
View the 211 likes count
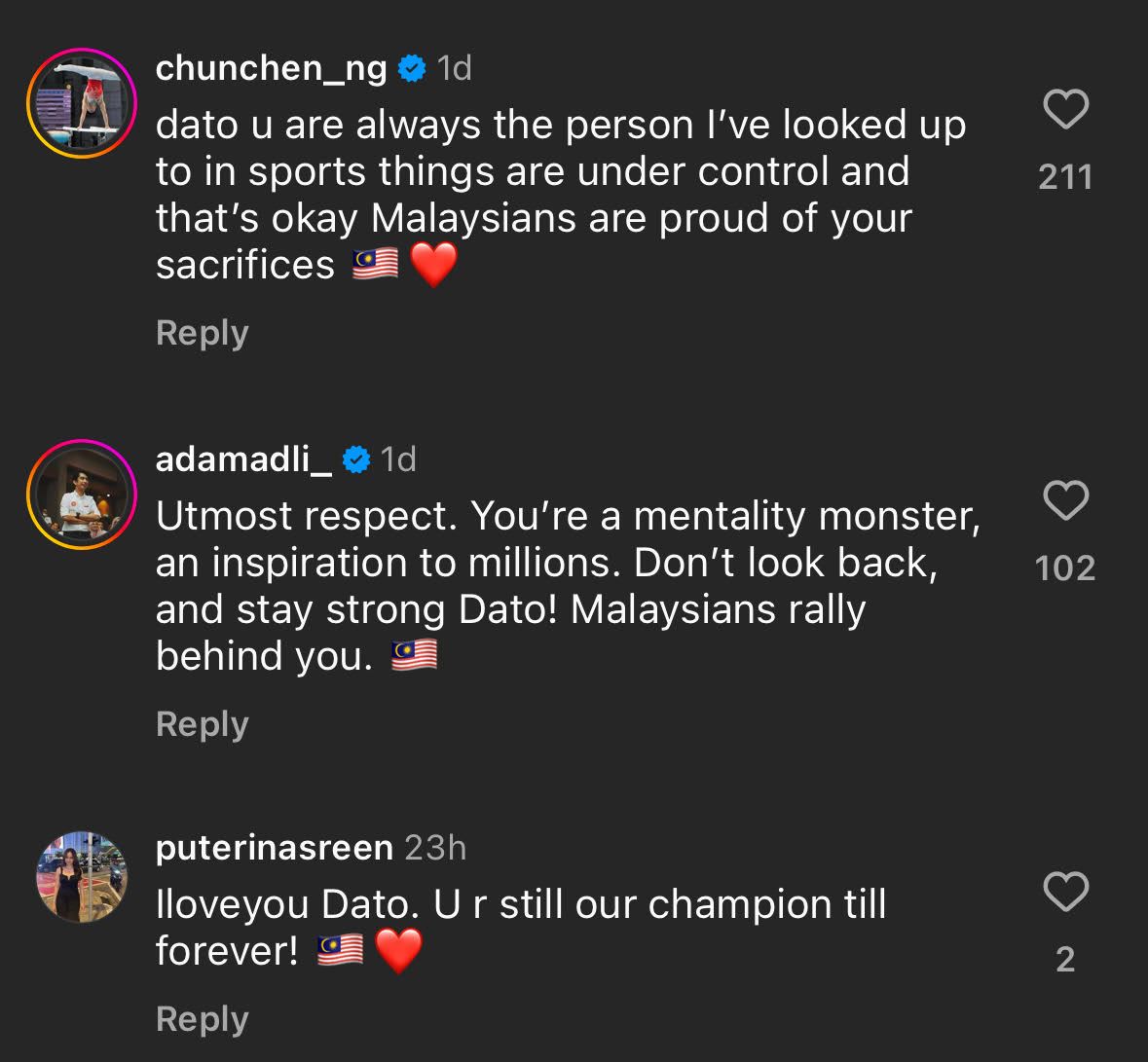[1065, 177]
